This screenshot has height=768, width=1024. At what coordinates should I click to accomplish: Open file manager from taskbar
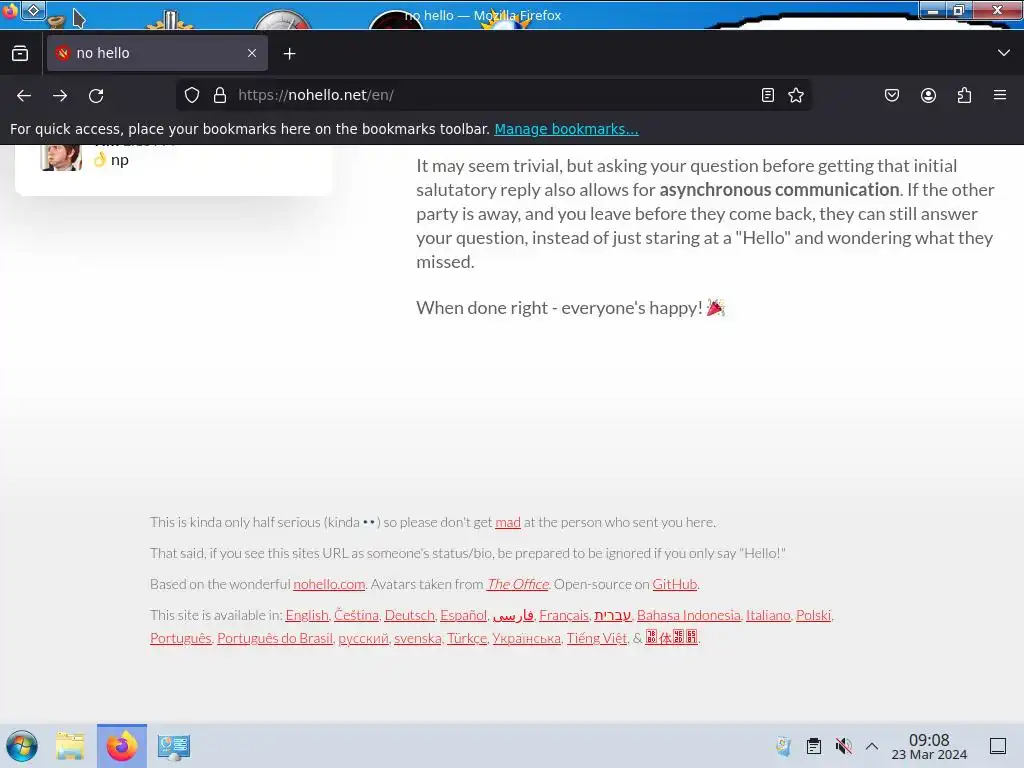70,746
